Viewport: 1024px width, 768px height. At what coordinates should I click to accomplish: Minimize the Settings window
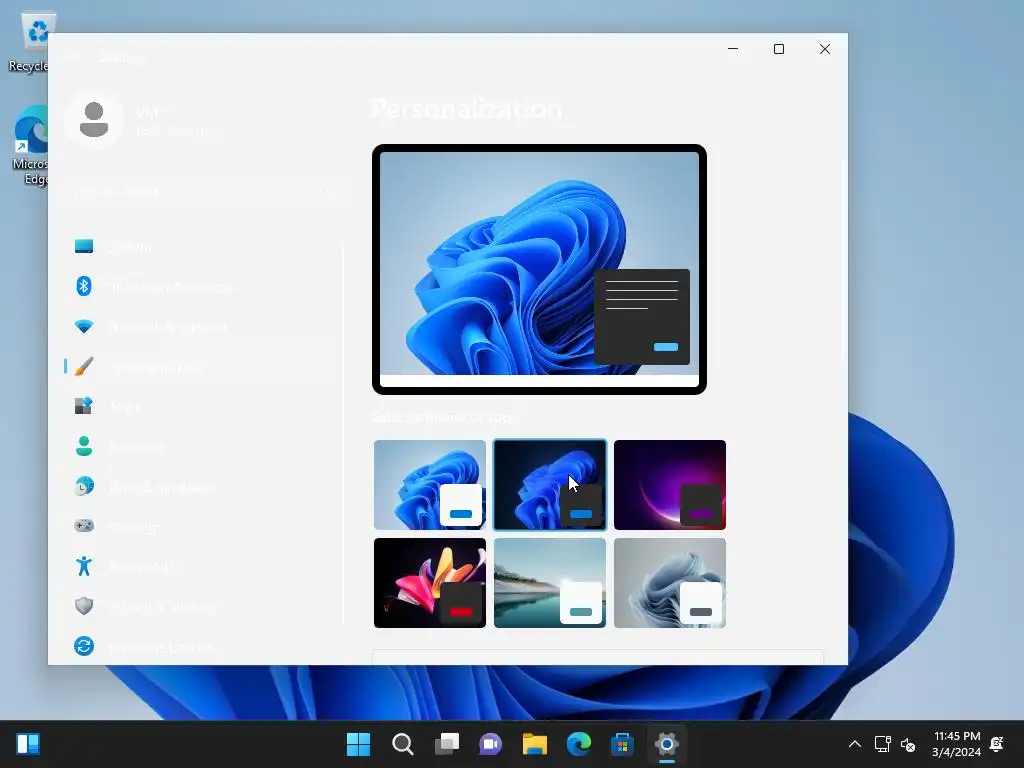pos(733,49)
